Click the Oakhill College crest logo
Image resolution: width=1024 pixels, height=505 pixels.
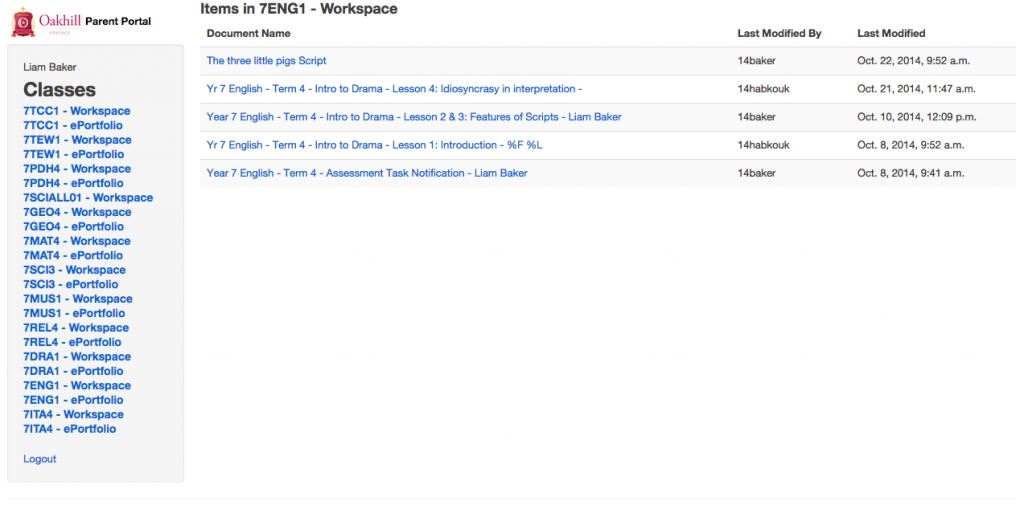coord(23,22)
